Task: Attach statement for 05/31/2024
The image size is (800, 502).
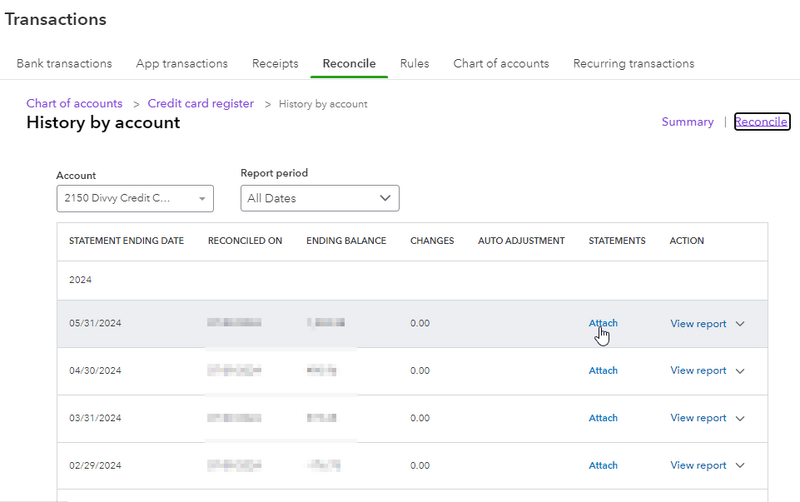Action: click(x=603, y=323)
